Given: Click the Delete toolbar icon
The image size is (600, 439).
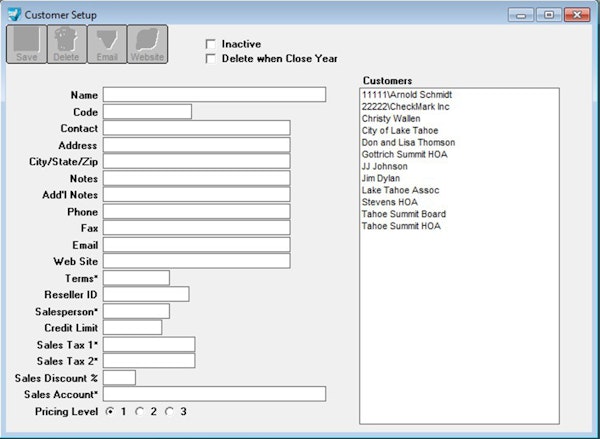Looking at the screenshot, I should pos(66,45).
